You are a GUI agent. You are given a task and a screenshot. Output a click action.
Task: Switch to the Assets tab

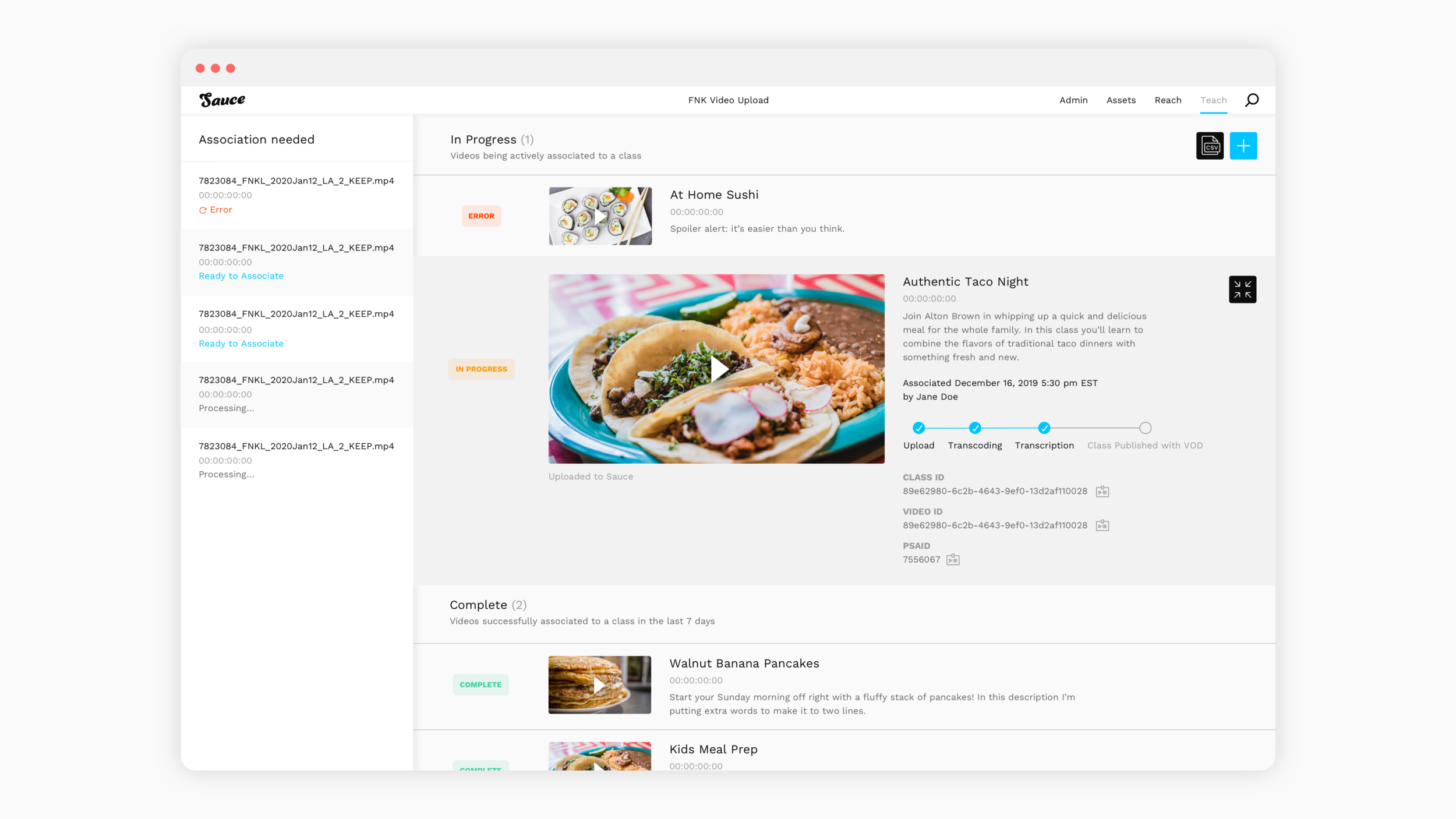(1121, 100)
